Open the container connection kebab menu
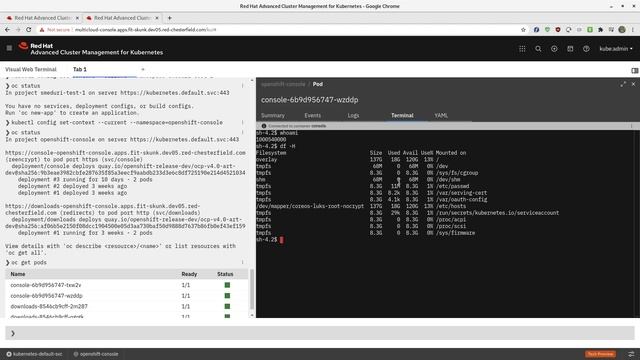 tap(631, 126)
